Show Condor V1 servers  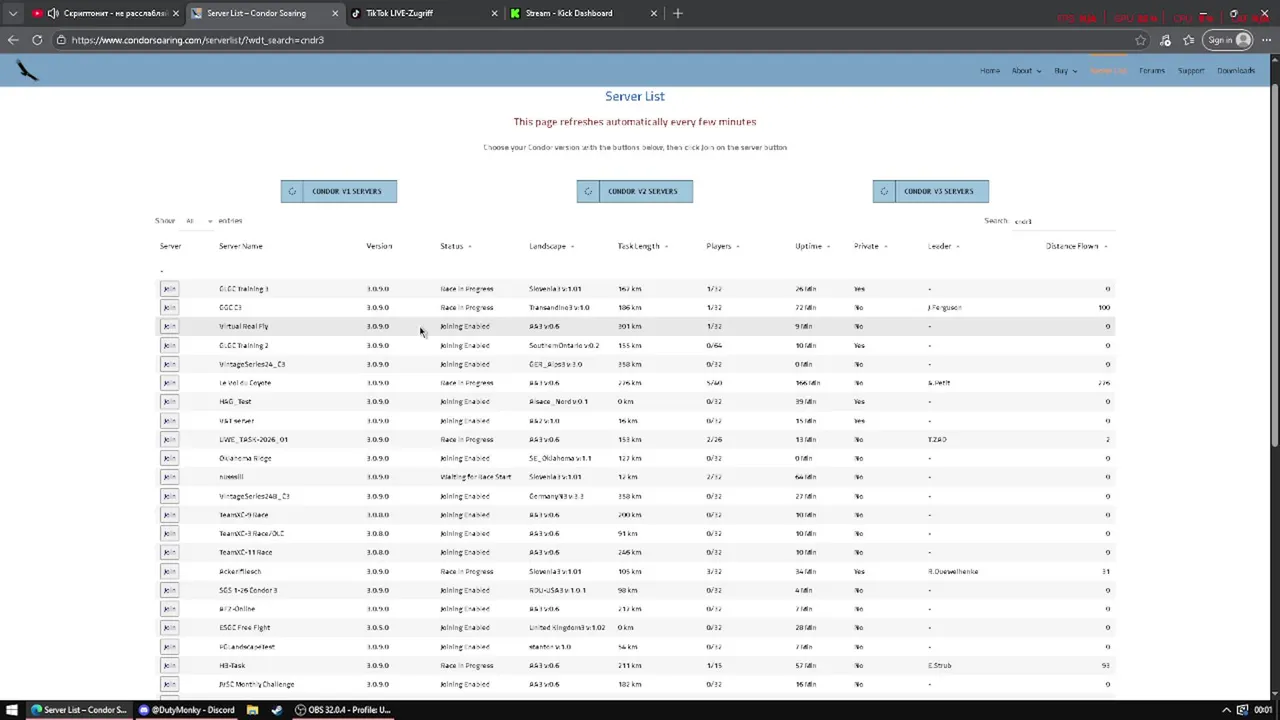[x=339, y=191]
